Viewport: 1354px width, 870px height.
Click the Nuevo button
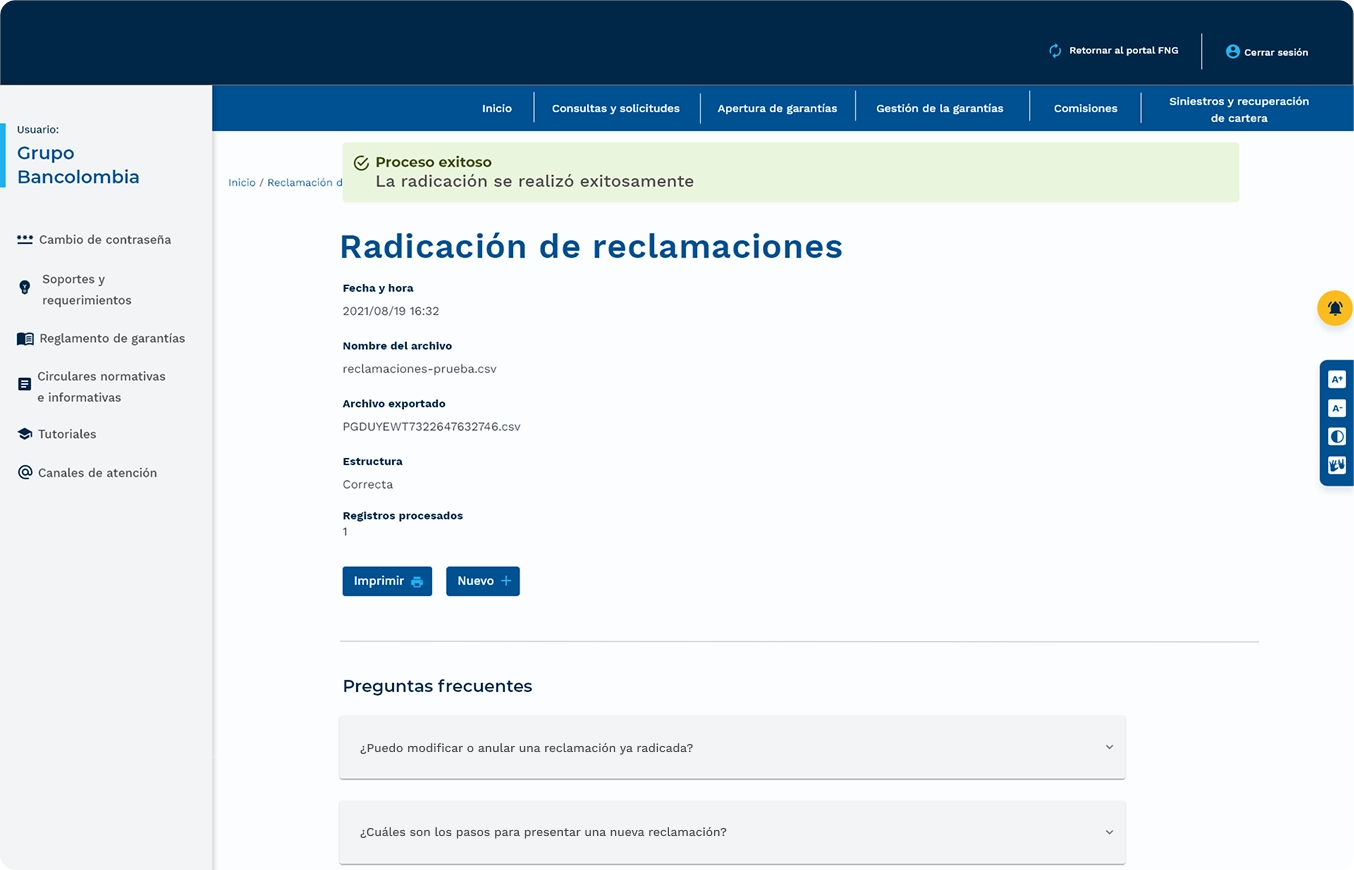click(483, 581)
